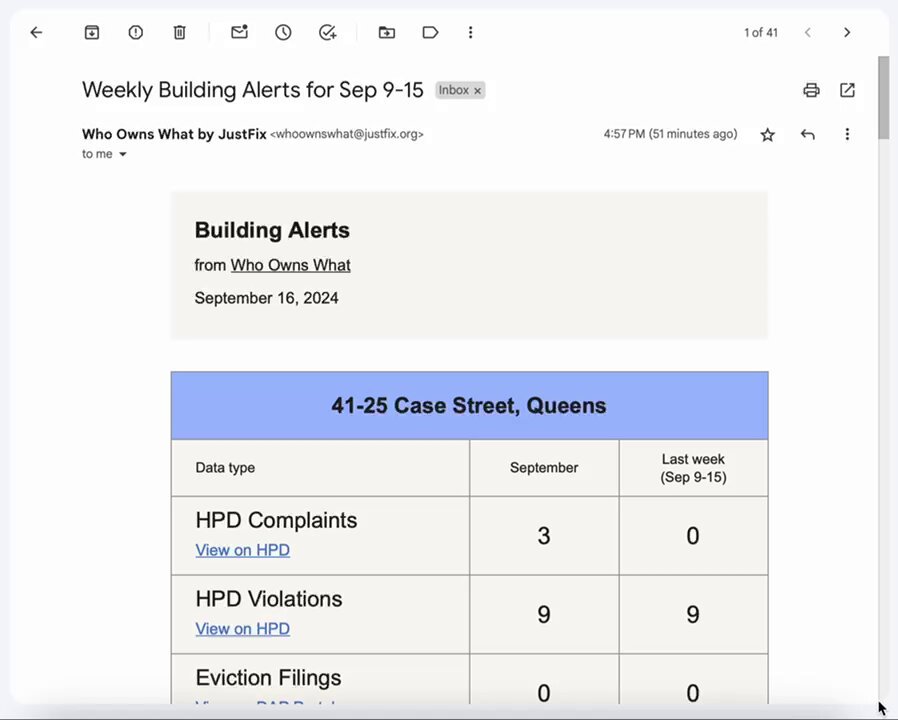Print this email
The height and width of the screenshot is (720, 898).
tap(811, 90)
